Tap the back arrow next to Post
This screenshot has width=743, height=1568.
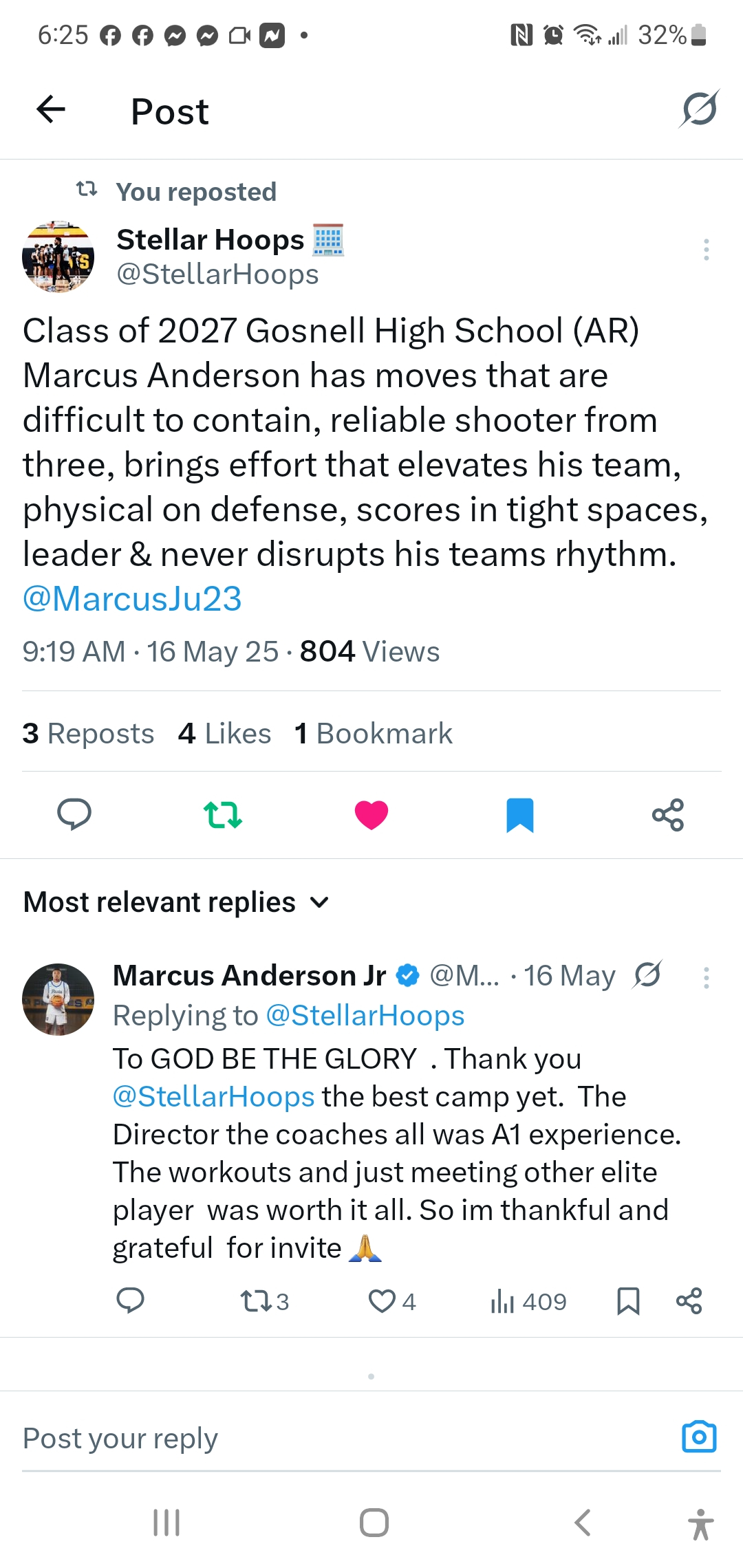(51, 109)
